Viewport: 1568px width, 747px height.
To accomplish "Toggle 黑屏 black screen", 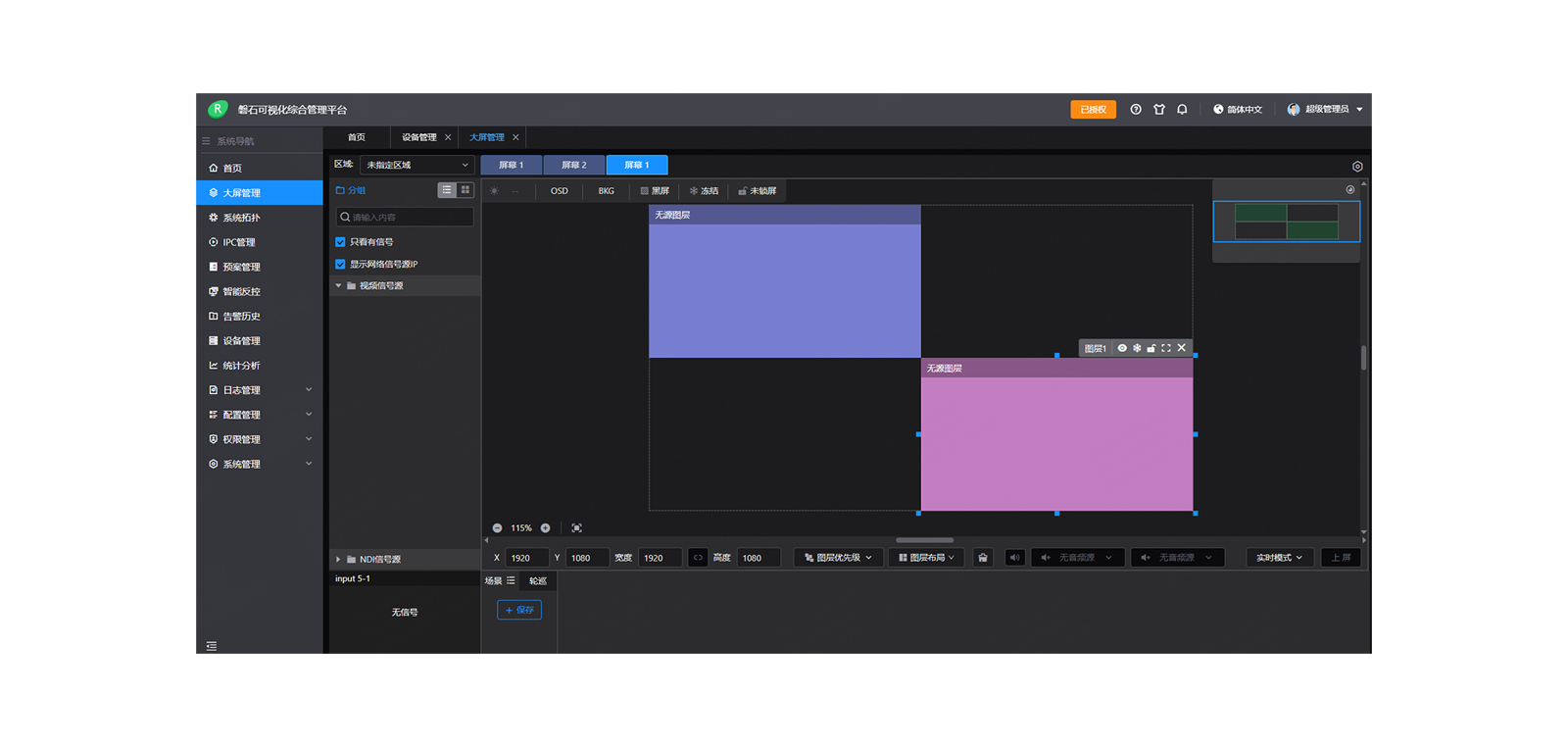I will pos(655,191).
